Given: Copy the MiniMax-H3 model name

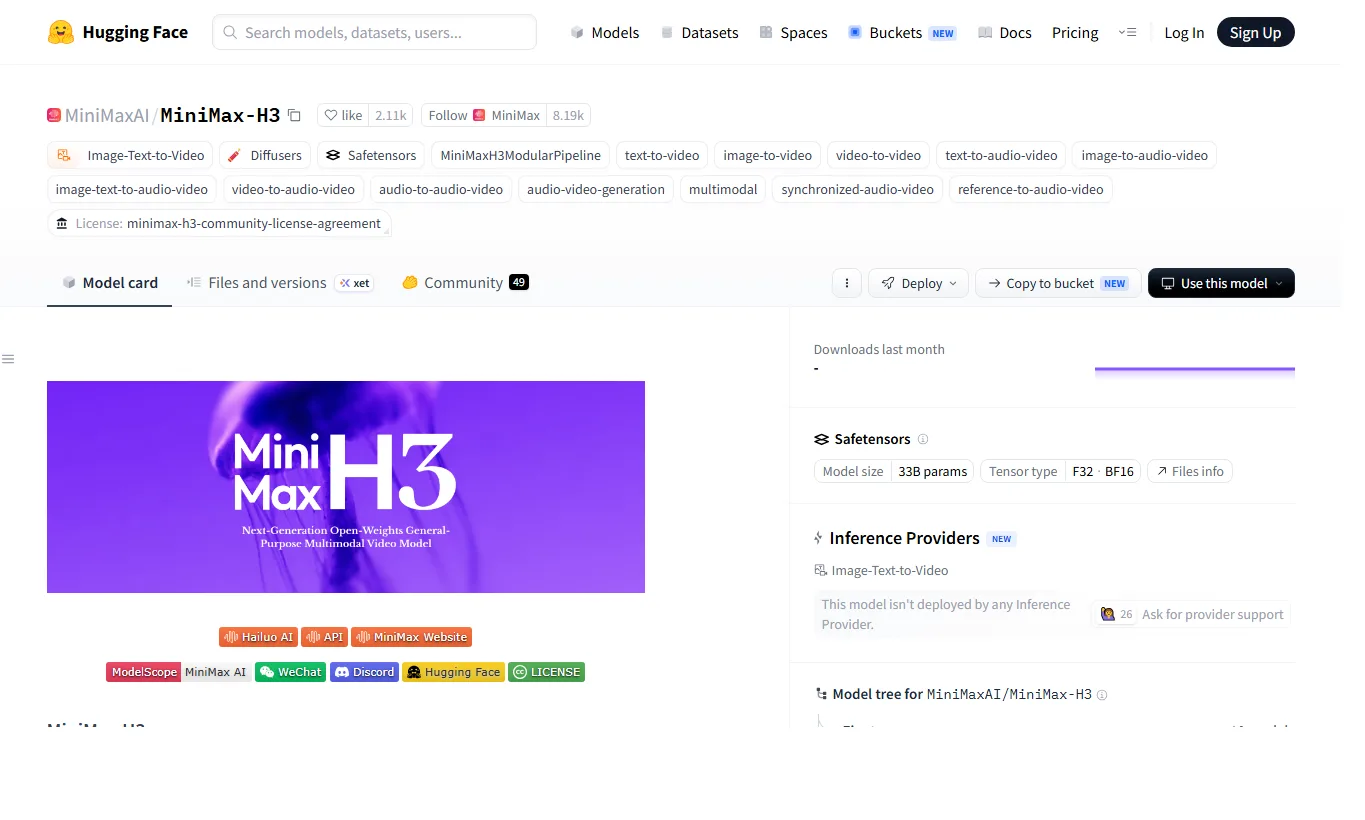Looking at the screenshot, I should pyautogui.click(x=294, y=115).
